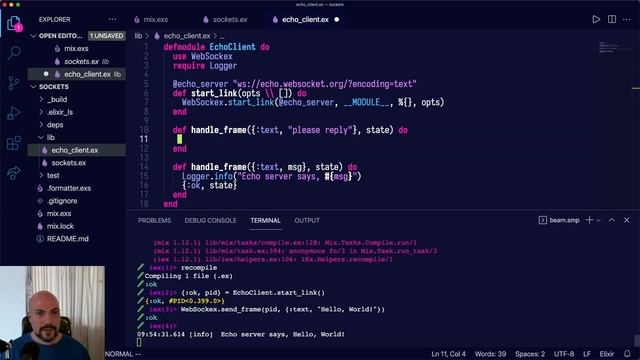Open the mix.lock file
The image size is (640, 360).
(x=77, y=226)
